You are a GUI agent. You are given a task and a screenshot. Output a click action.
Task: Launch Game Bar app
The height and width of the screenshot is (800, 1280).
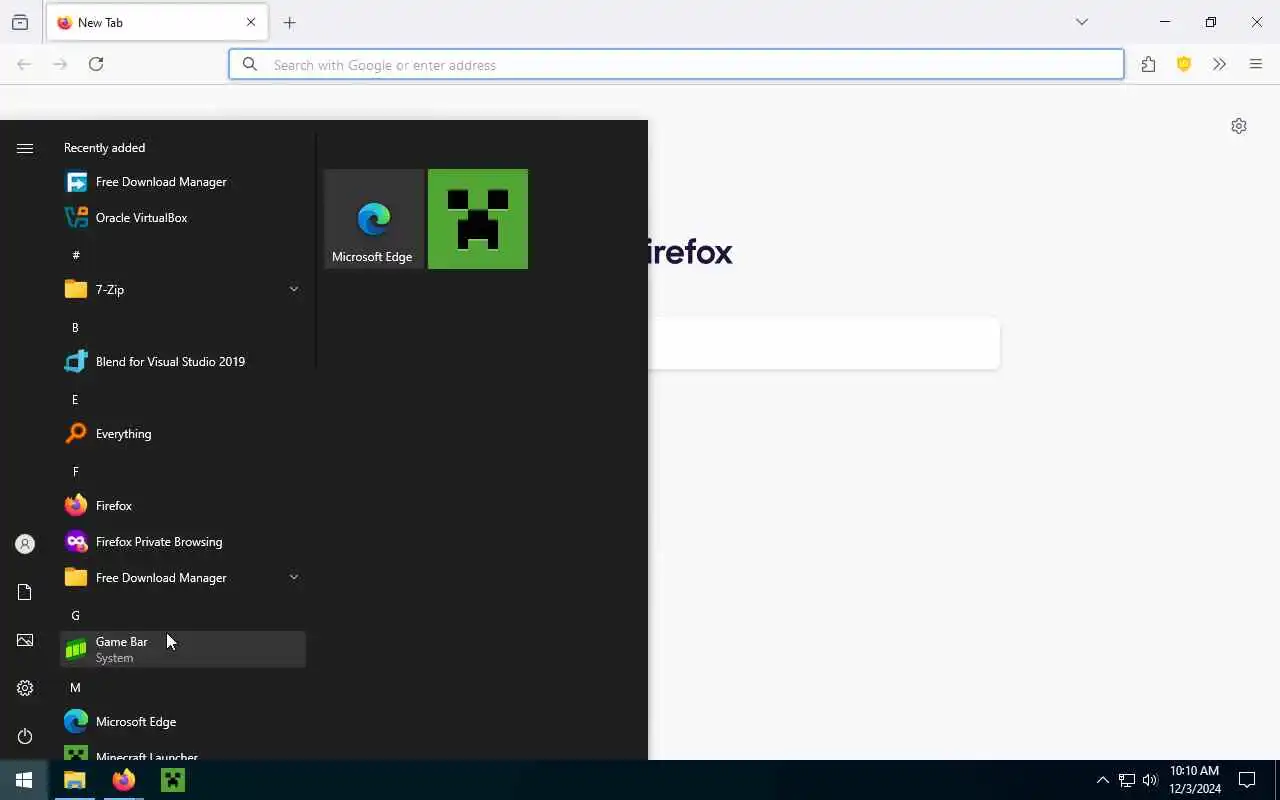(183, 650)
